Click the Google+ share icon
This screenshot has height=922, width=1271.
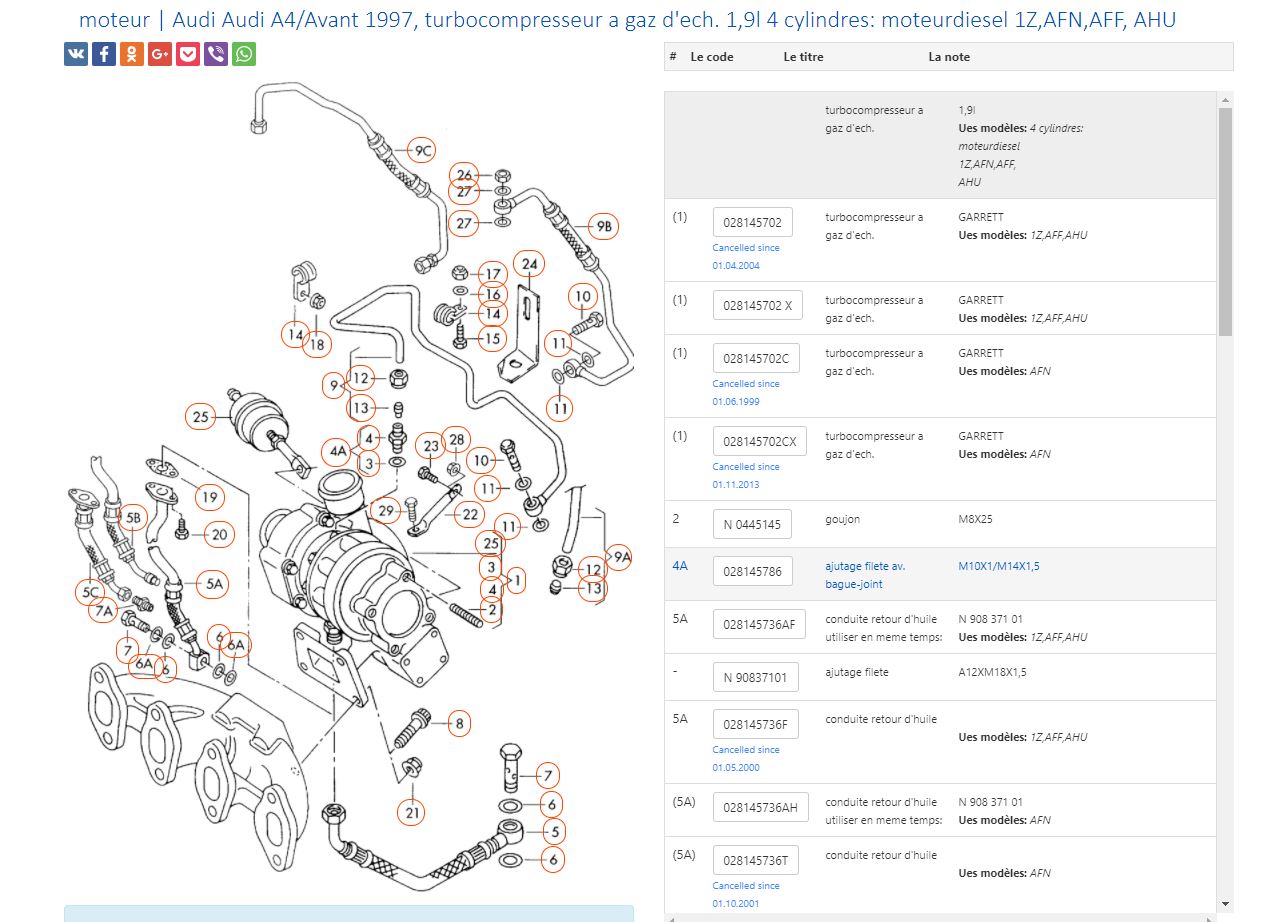point(160,54)
